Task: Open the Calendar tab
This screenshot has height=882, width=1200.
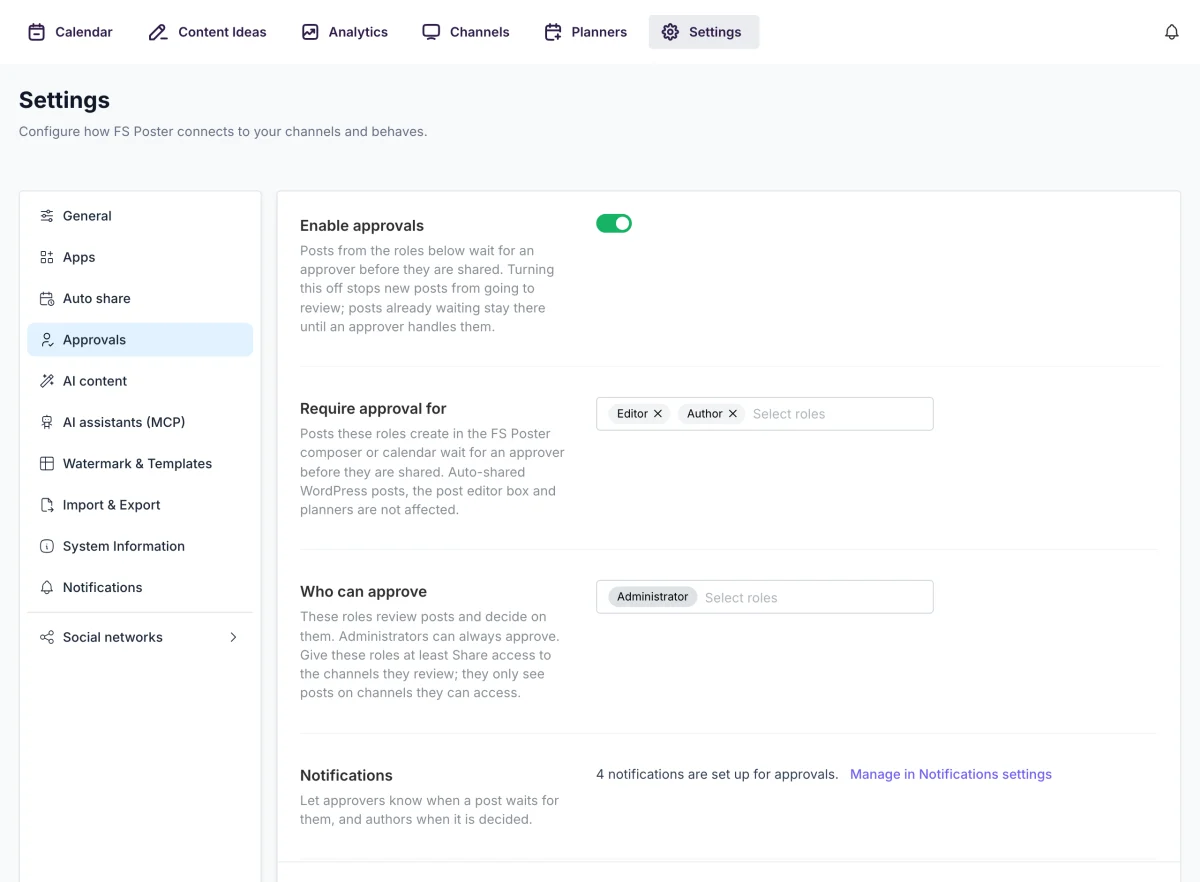Action: coord(70,32)
